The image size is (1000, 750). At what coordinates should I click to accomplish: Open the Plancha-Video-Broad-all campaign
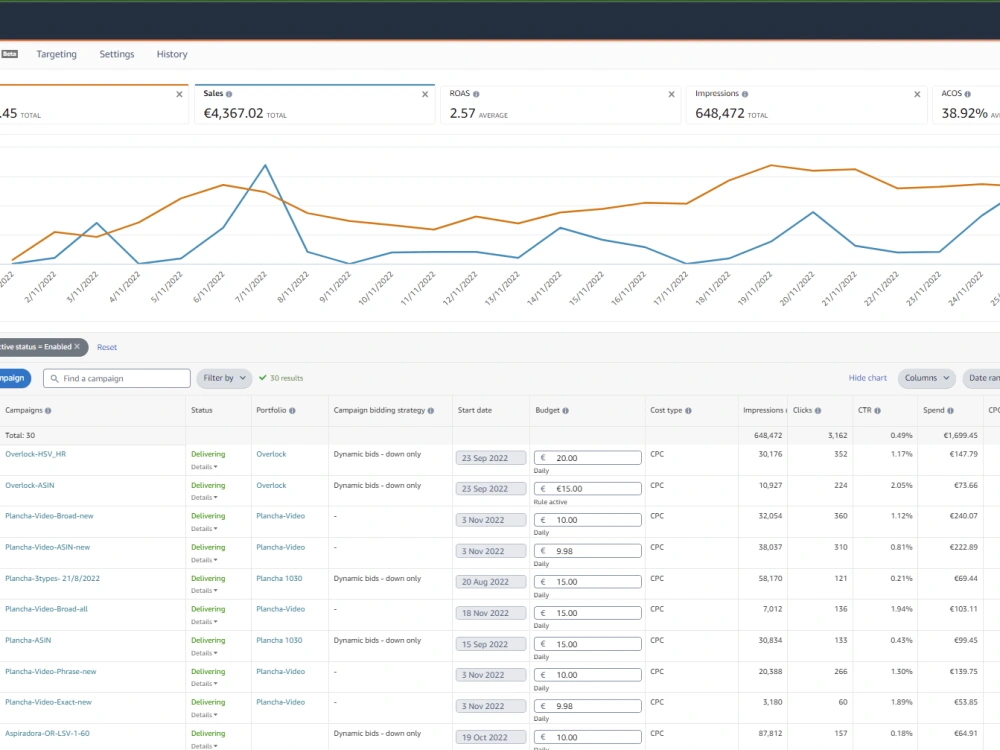click(47, 609)
